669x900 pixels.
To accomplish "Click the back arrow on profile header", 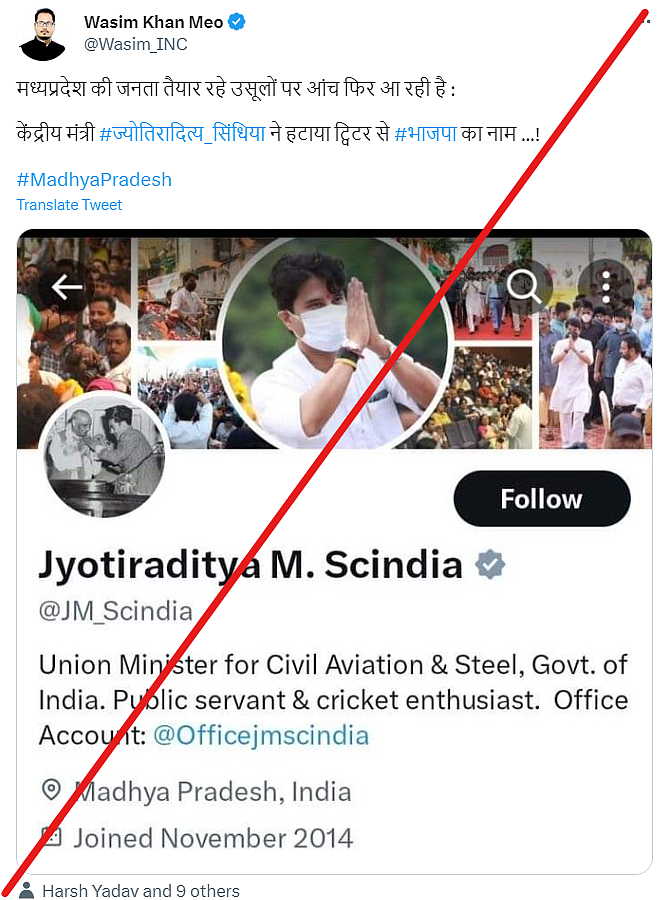I will click(67, 288).
